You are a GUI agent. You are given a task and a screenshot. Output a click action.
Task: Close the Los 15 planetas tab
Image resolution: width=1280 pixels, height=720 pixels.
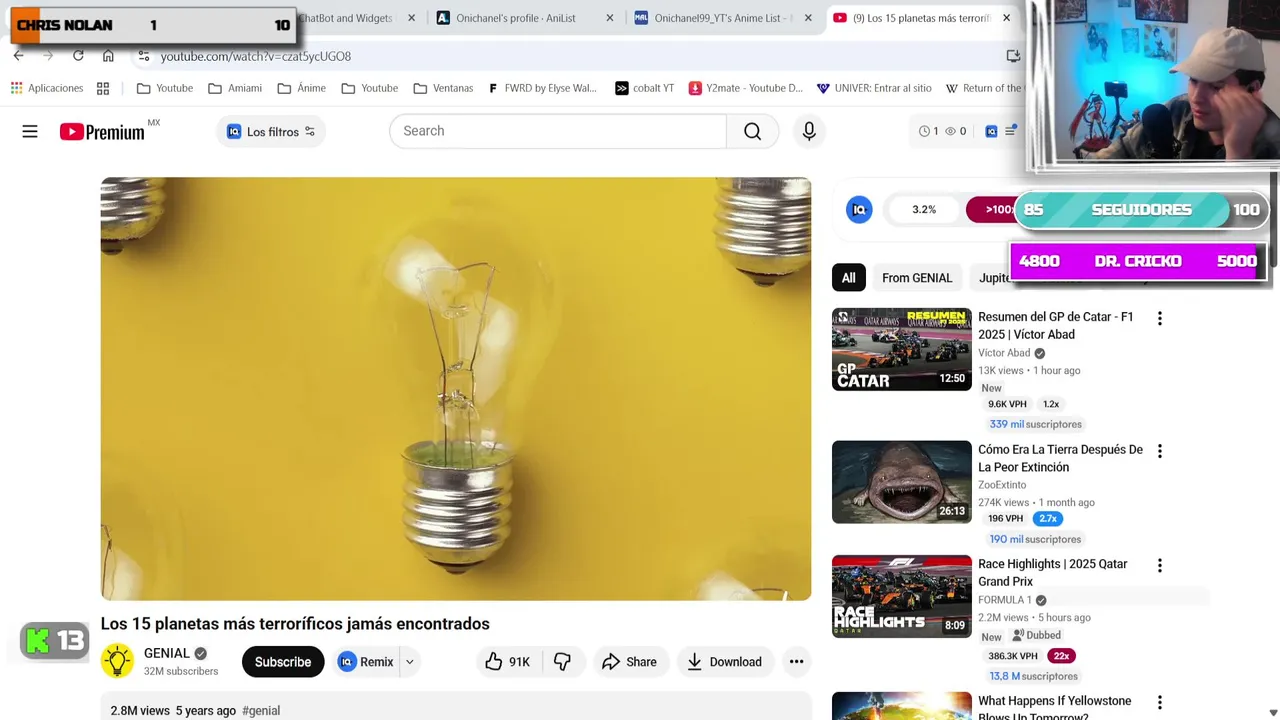[1006, 18]
